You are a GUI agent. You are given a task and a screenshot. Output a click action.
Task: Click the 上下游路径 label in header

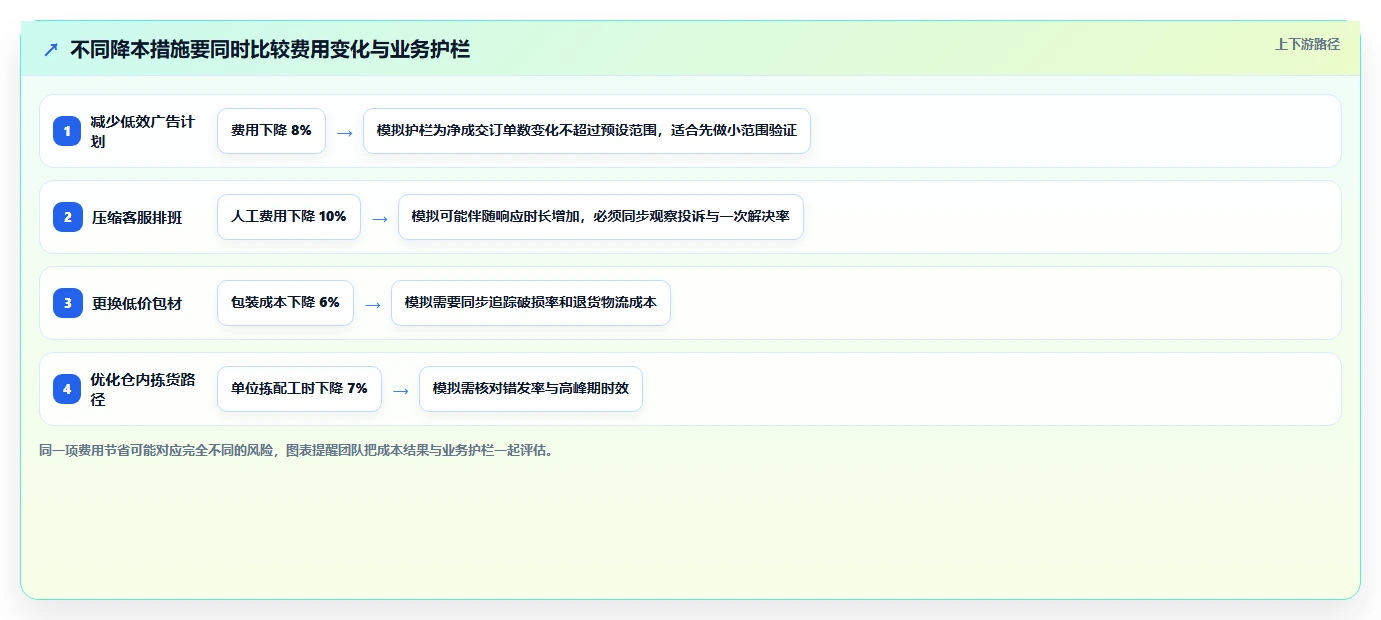(1307, 44)
